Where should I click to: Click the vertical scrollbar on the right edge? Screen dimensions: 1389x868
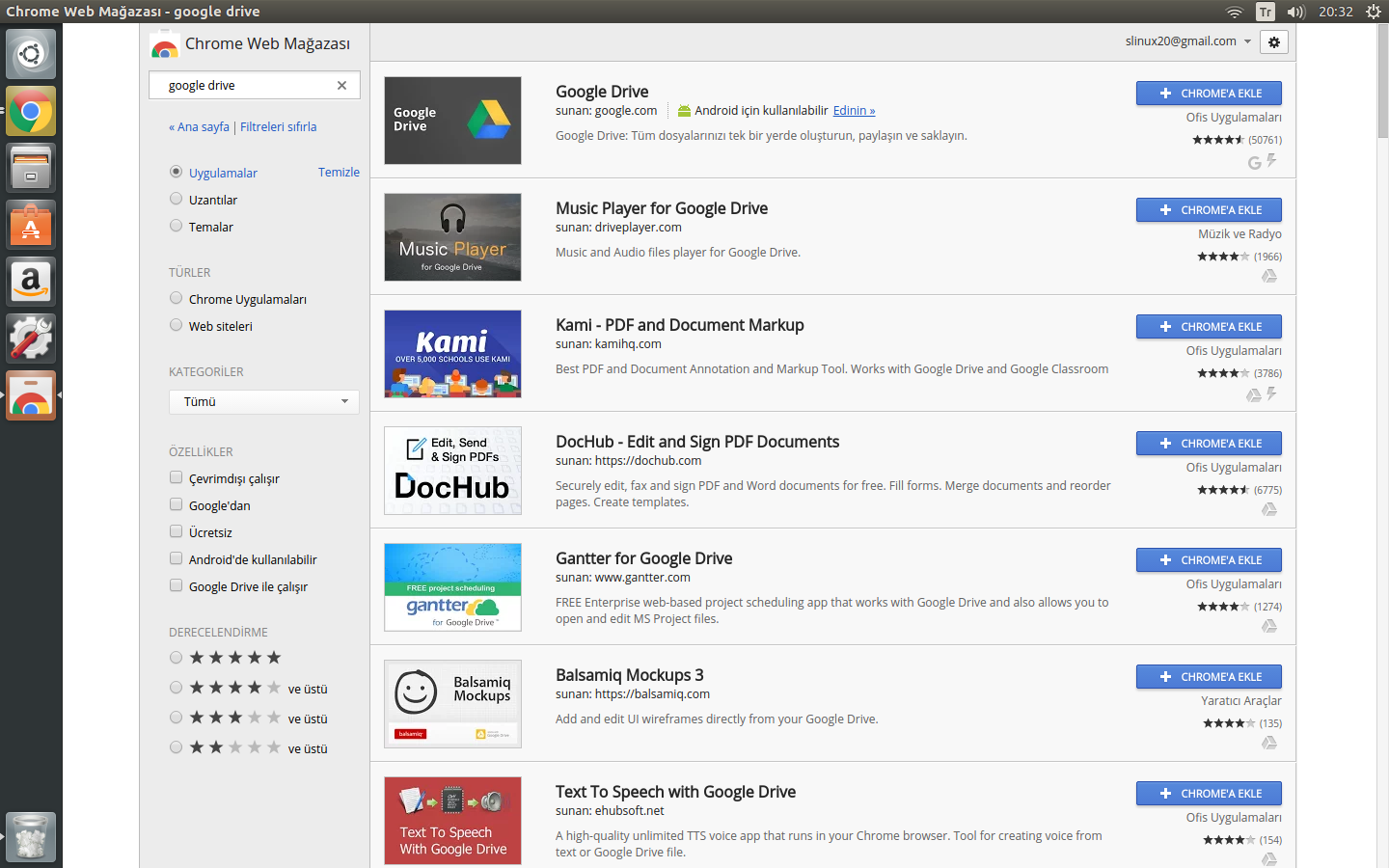1383,81
